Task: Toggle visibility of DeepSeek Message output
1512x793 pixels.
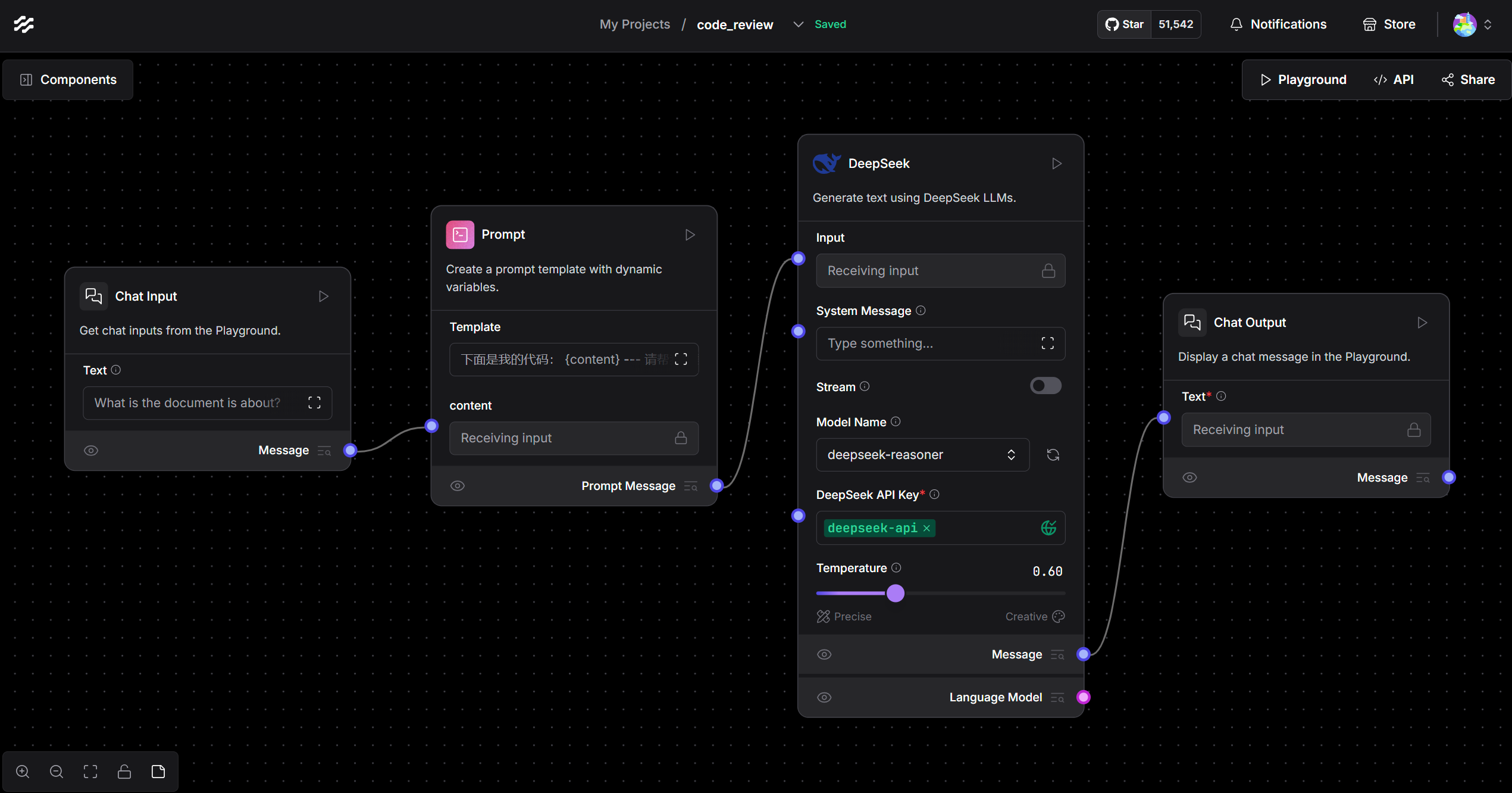Action: click(824, 654)
